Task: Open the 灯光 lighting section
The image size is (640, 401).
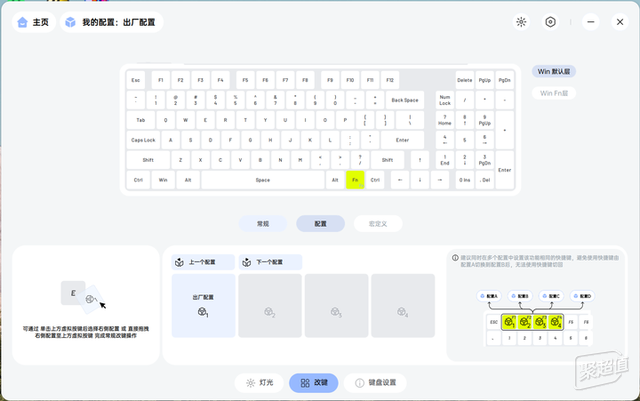Action: pos(259,383)
